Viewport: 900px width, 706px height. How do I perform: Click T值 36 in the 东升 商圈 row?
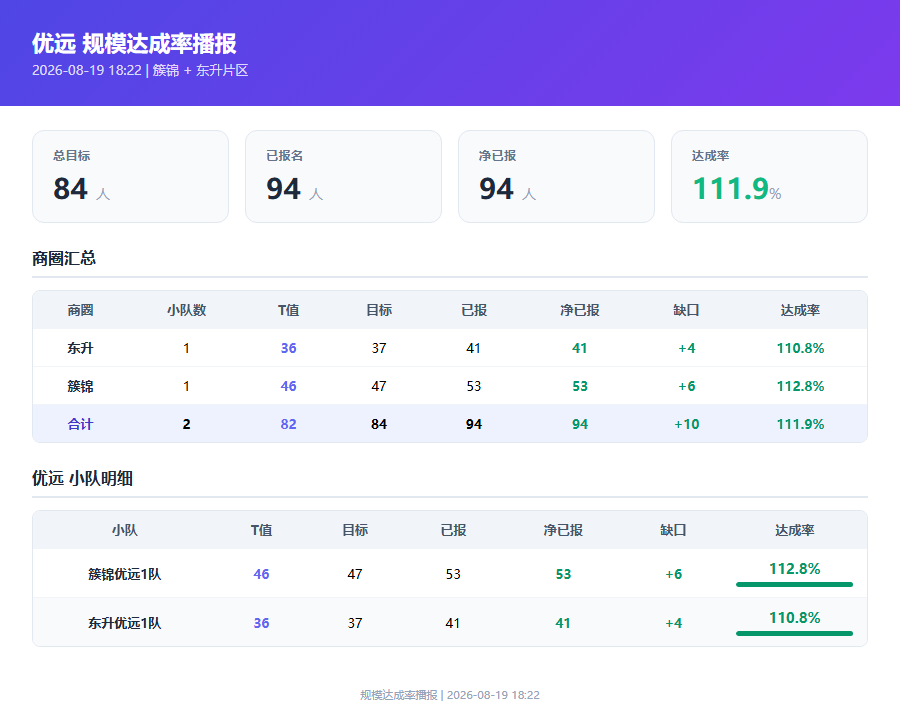pyautogui.click(x=288, y=348)
